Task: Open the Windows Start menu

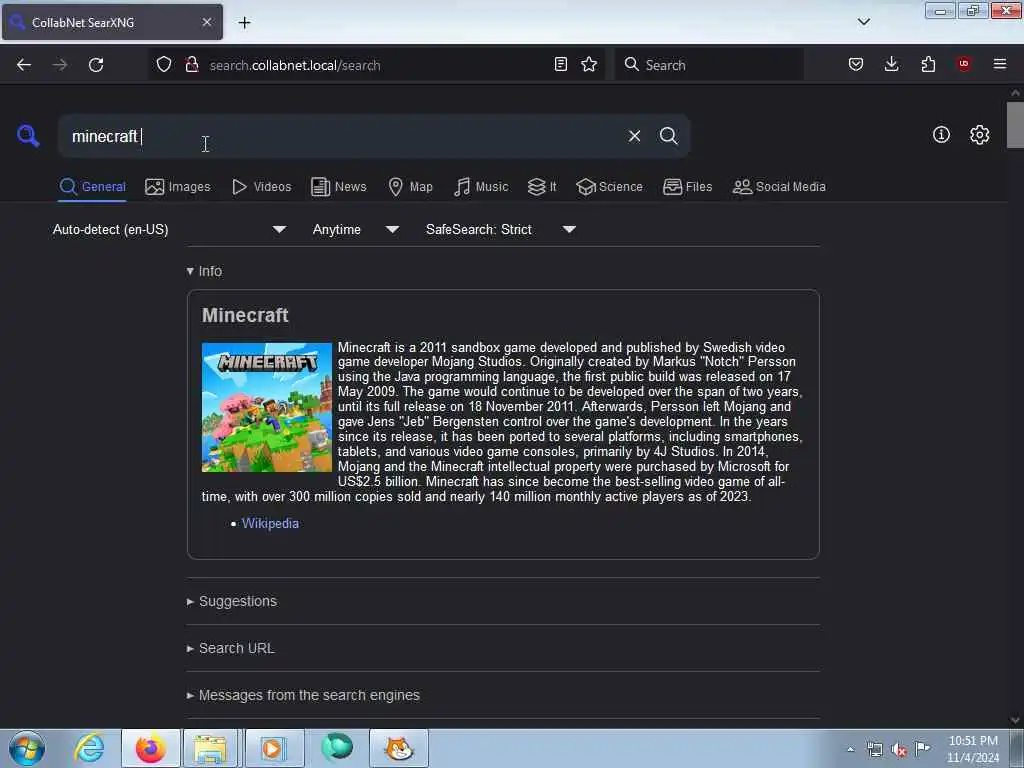Action: pyautogui.click(x=27, y=748)
